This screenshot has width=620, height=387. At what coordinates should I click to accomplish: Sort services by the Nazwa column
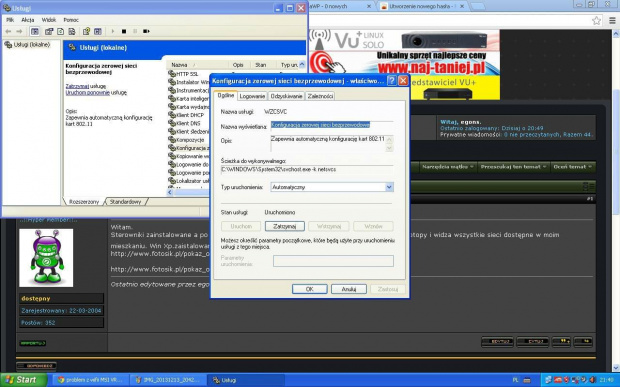pos(197,65)
